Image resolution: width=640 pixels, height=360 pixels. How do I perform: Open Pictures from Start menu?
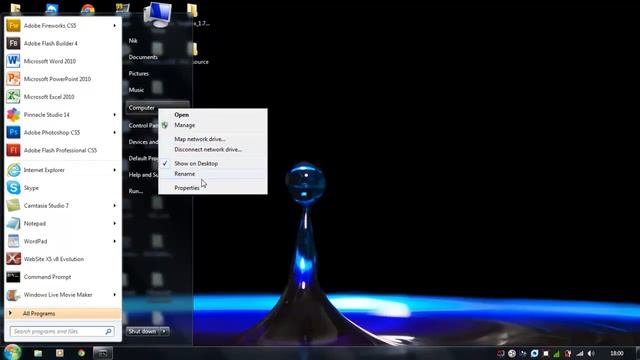click(139, 73)
